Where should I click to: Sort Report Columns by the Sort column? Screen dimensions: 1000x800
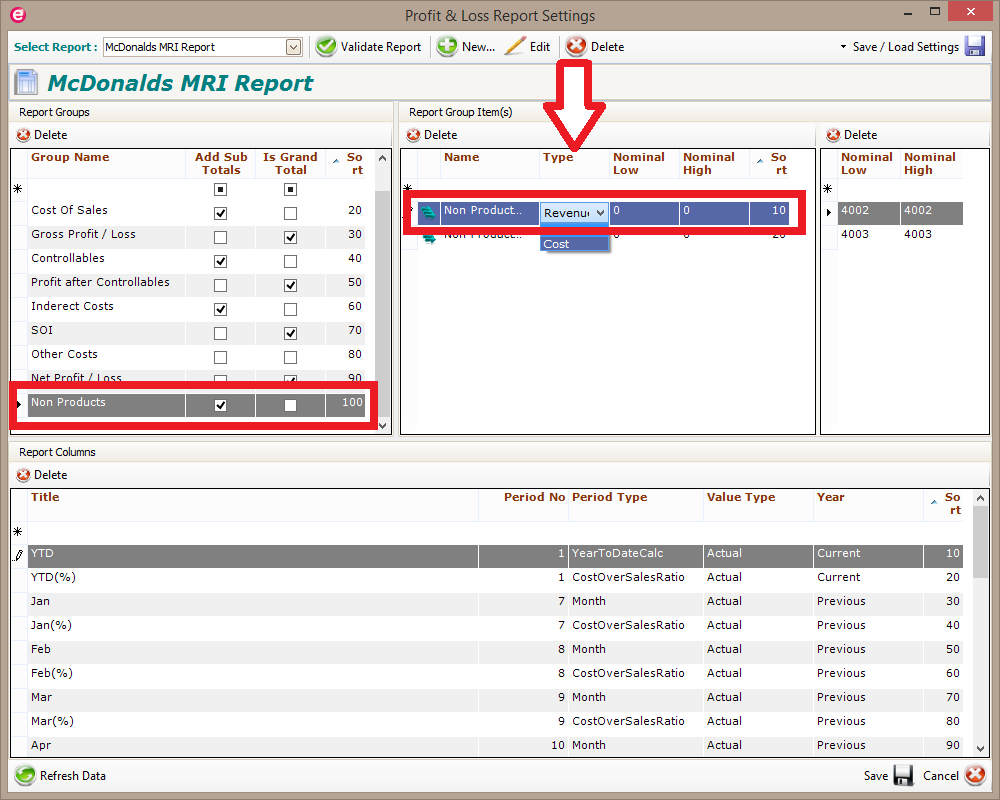(x=946, y=503)
